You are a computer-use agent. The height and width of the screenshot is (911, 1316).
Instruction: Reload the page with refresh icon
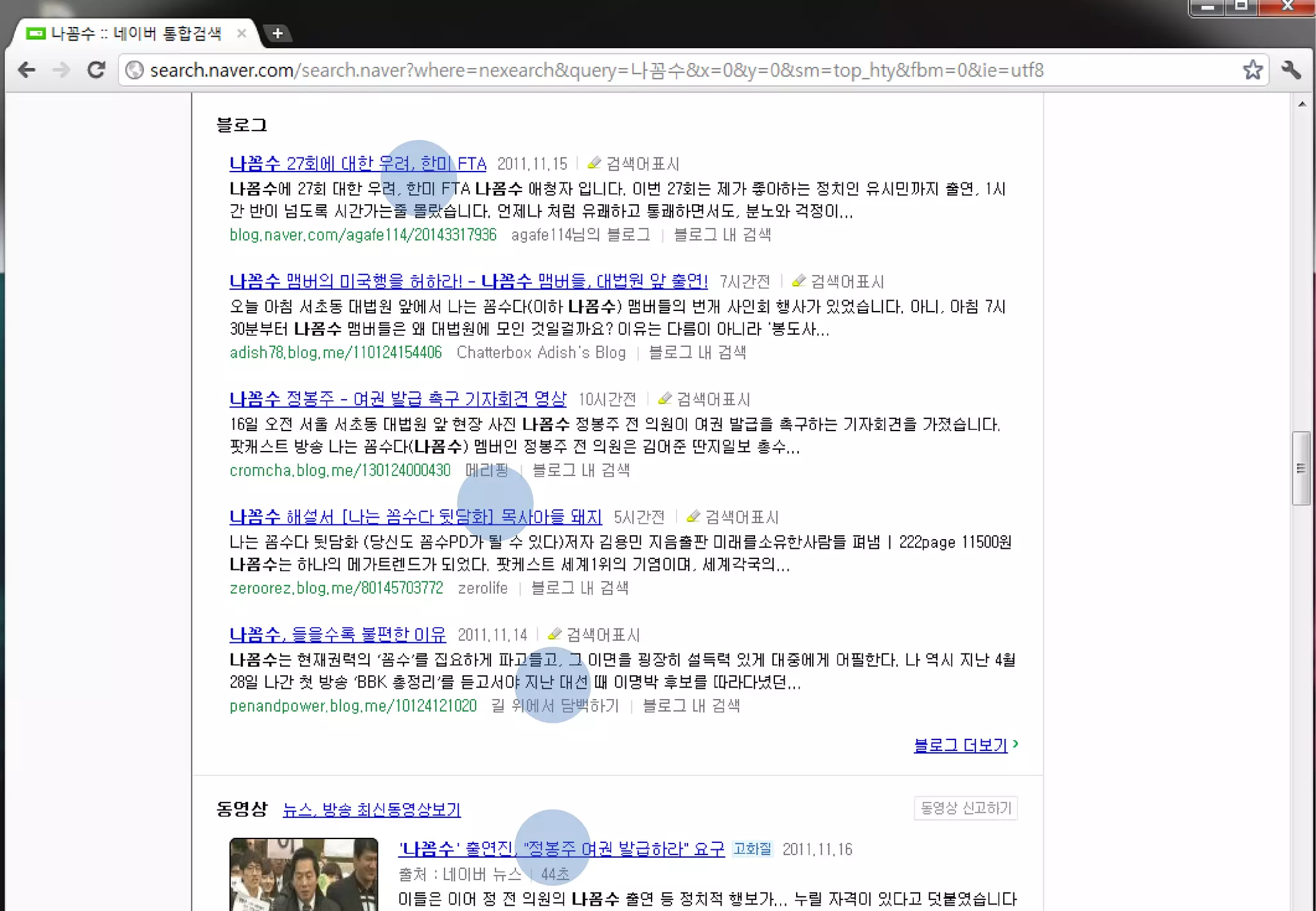pos(96,70)
